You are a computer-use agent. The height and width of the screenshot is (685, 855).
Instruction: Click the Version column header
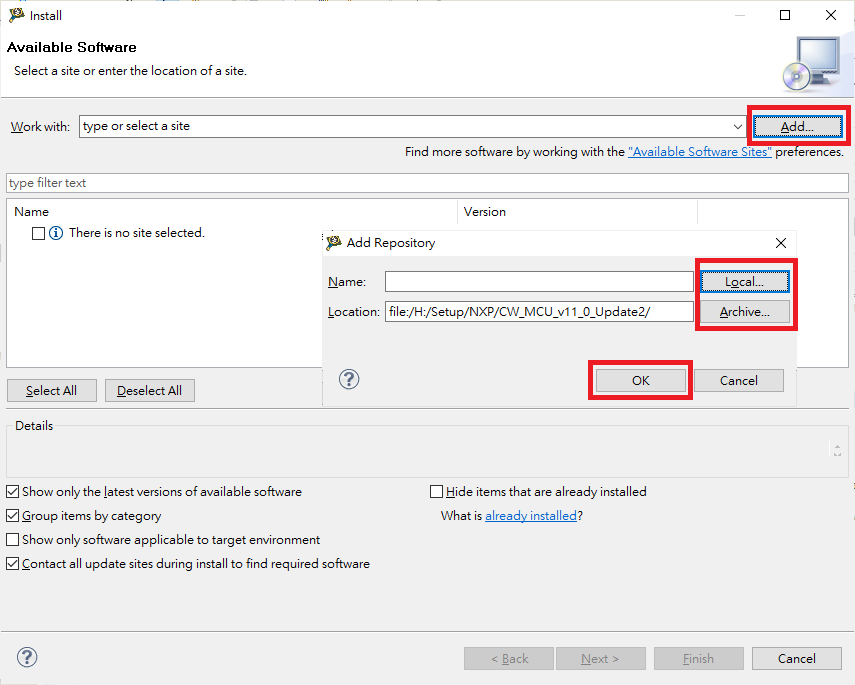tap(485, 212)
